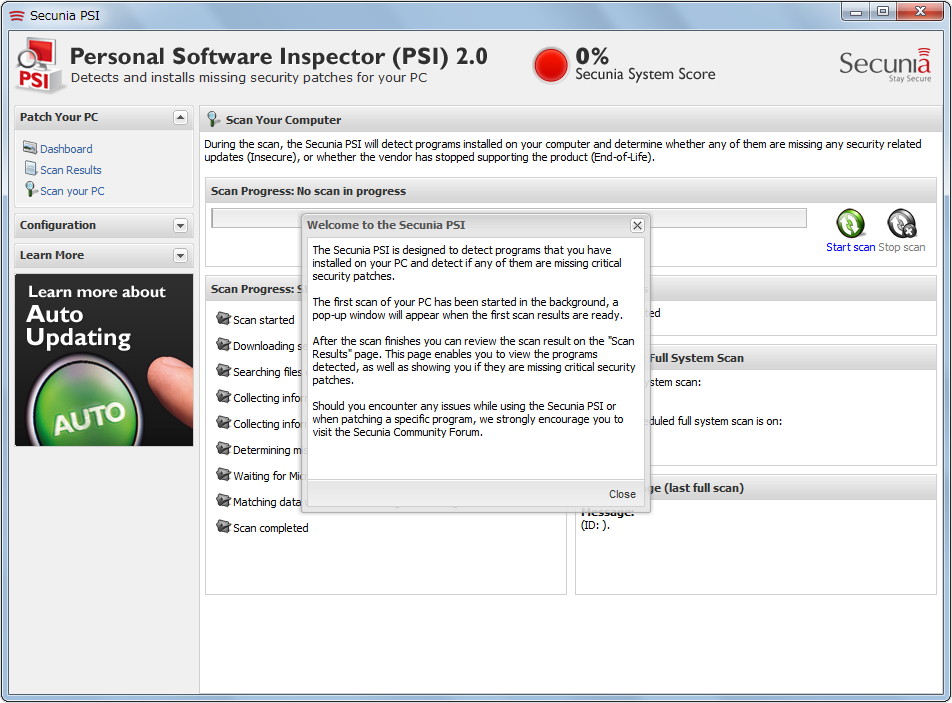Go to Scan your PC link

pyautogui.click(x=72, y=191)
